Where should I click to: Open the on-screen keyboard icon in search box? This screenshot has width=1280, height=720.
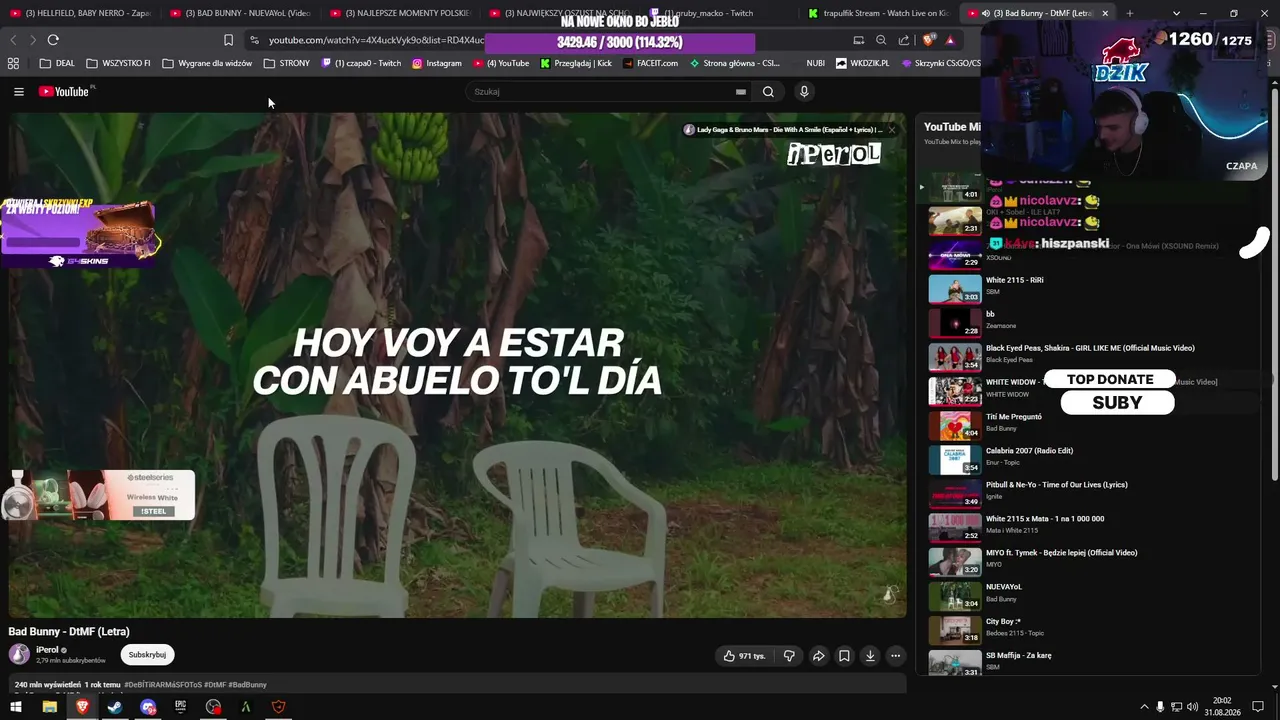tap(741, 92)
